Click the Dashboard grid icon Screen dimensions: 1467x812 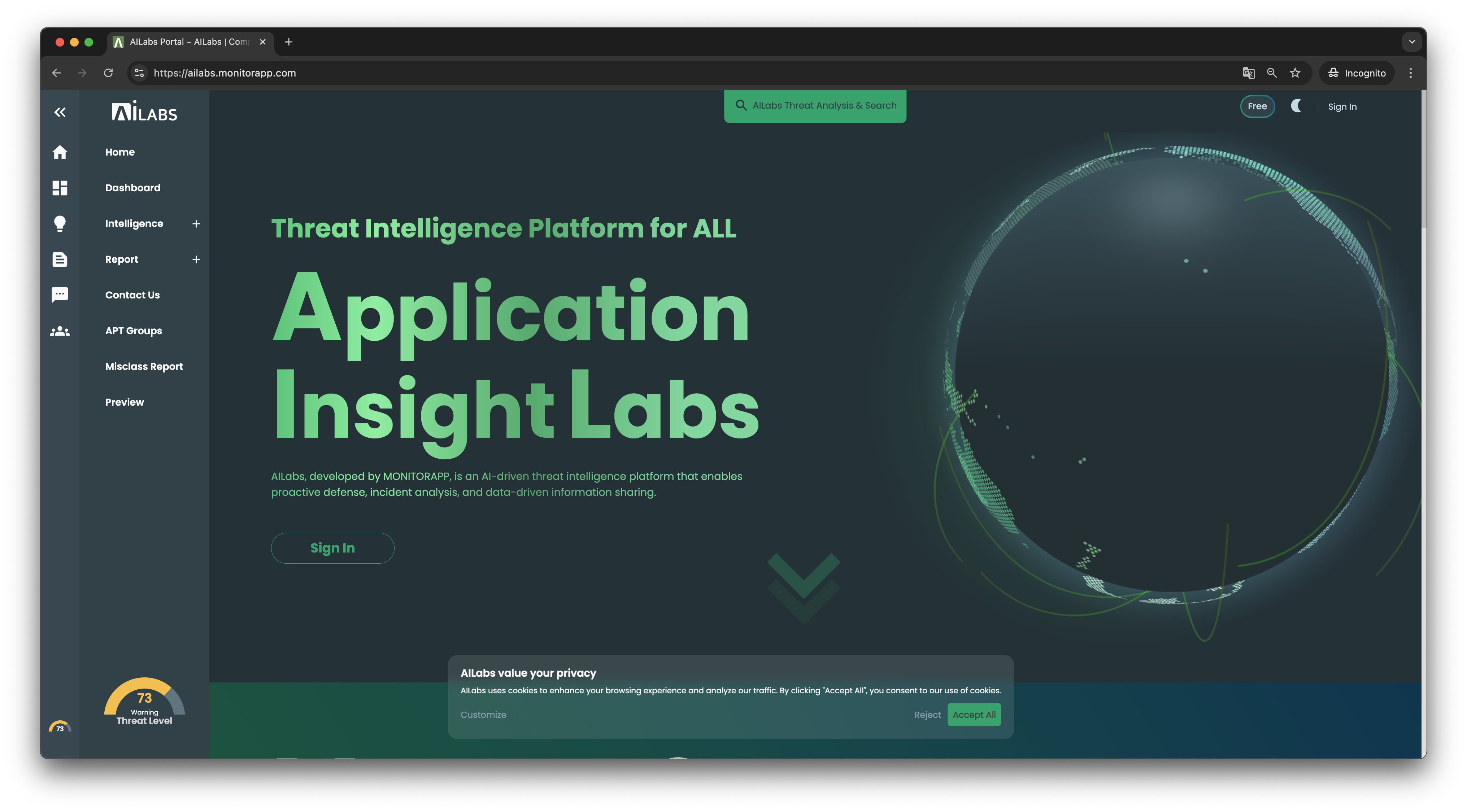point(60,188)
